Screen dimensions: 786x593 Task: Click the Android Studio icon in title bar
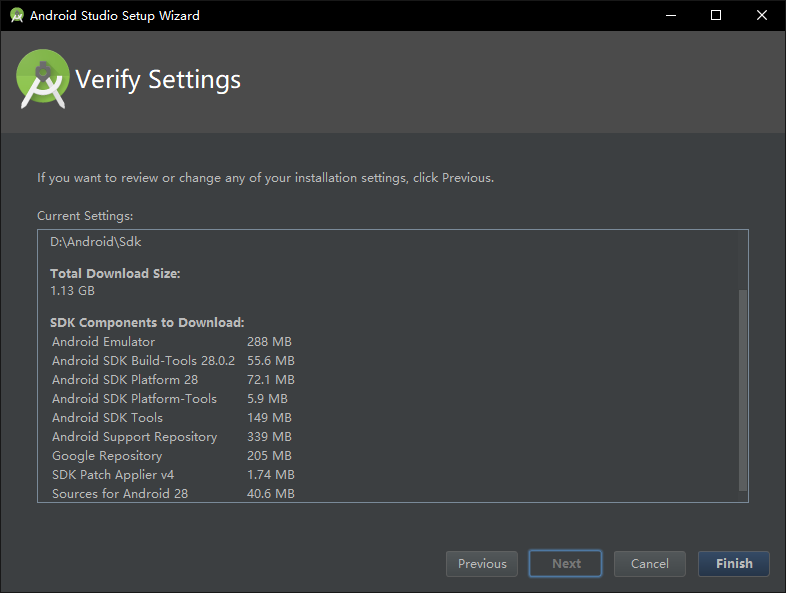[17, 16]
